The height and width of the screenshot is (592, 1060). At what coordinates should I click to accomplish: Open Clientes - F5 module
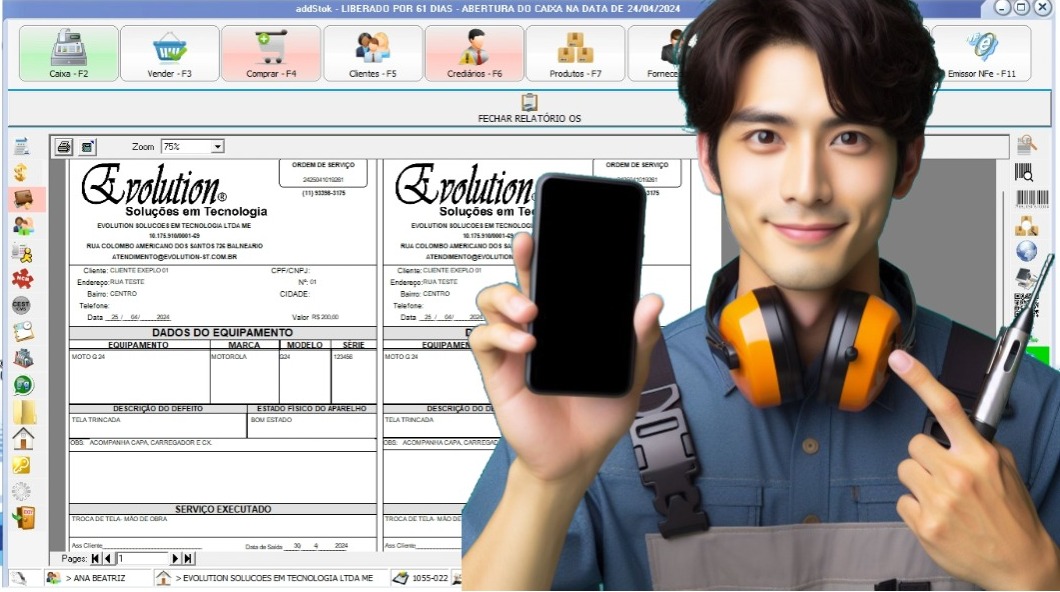coord(373,53)
